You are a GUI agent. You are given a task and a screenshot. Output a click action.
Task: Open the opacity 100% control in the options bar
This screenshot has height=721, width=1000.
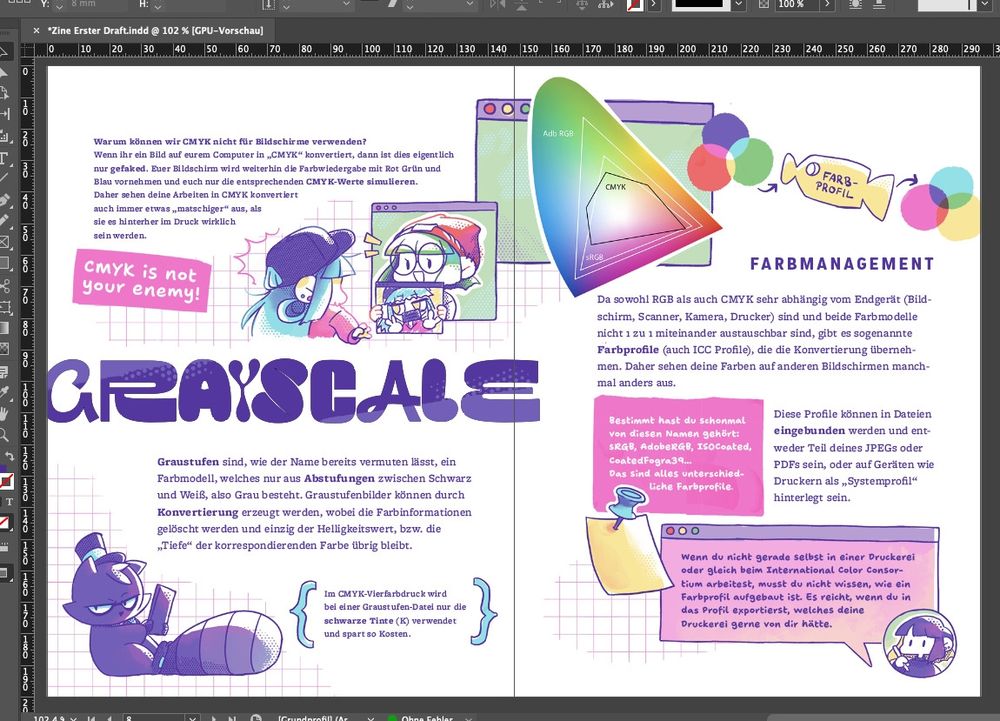(788, 7)
